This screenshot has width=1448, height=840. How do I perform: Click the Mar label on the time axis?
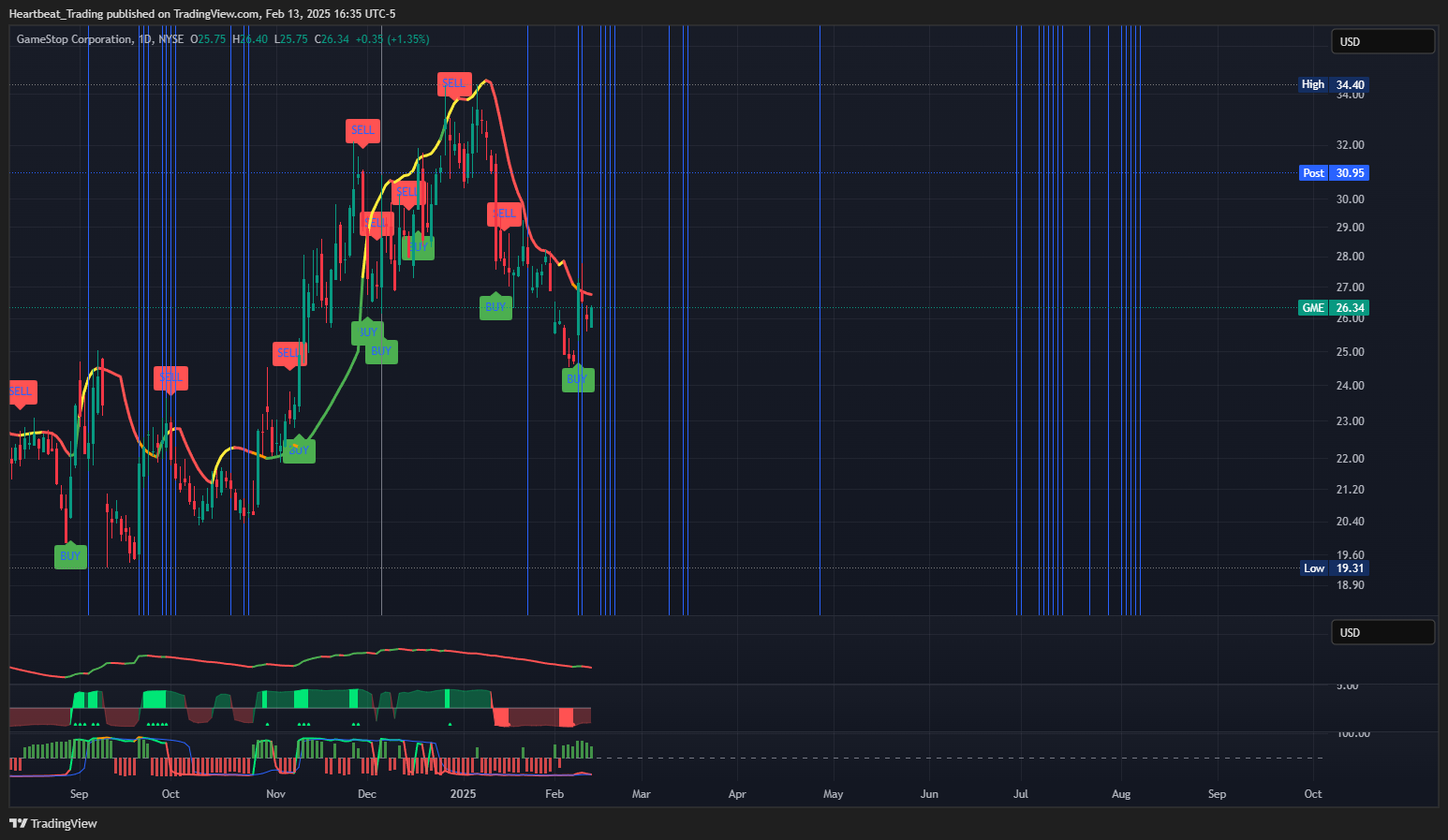(642, 794)
